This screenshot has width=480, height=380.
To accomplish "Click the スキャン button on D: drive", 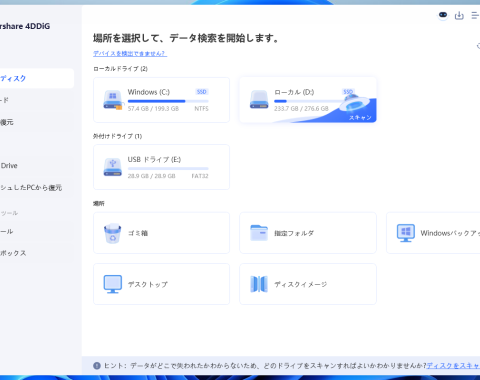I will tap(360, 118).
